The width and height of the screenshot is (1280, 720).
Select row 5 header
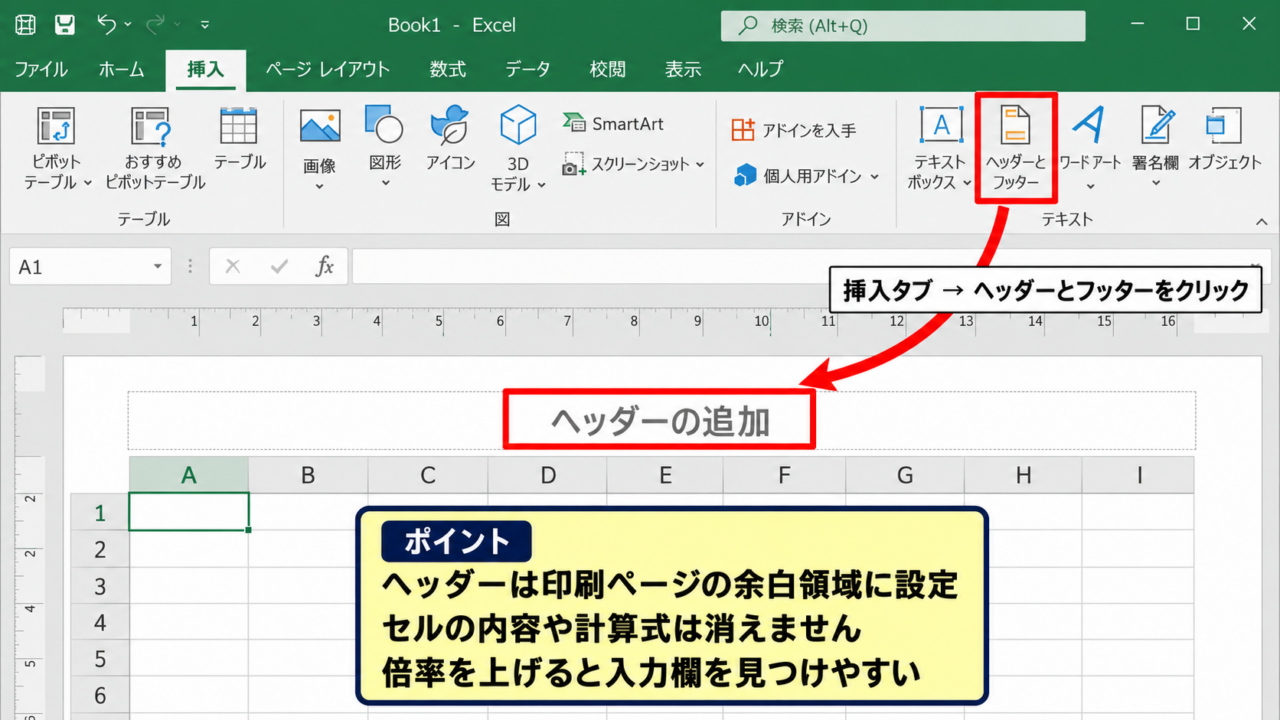(100, 659)
